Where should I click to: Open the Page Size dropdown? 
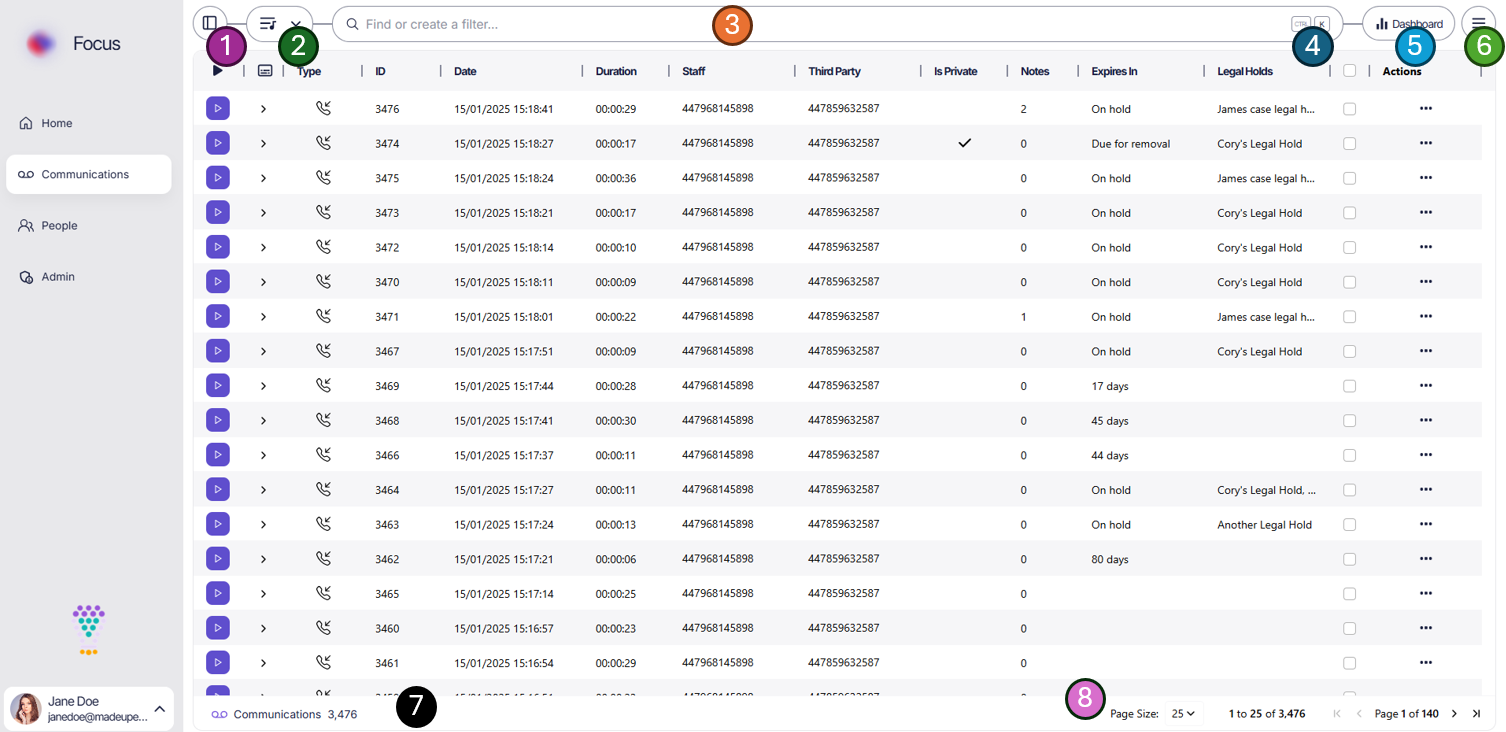pyautogui.click(x=1183, y=714)
